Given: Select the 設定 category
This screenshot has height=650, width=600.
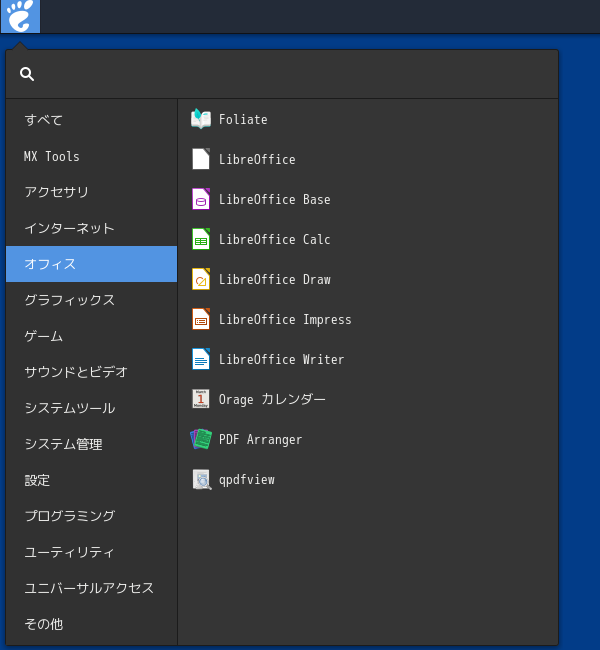Looking at the screenshot, I should [92, 480].
